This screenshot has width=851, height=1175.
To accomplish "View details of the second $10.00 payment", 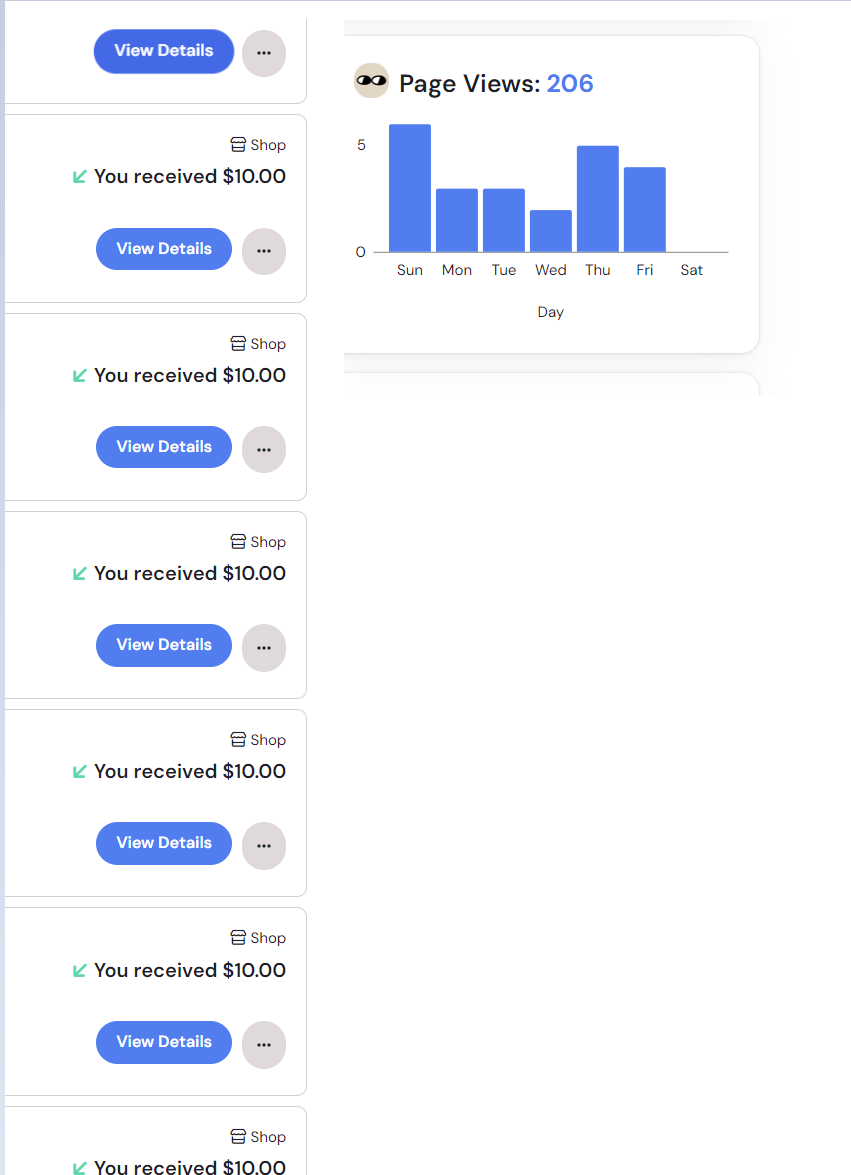I will tap(164, 447).
